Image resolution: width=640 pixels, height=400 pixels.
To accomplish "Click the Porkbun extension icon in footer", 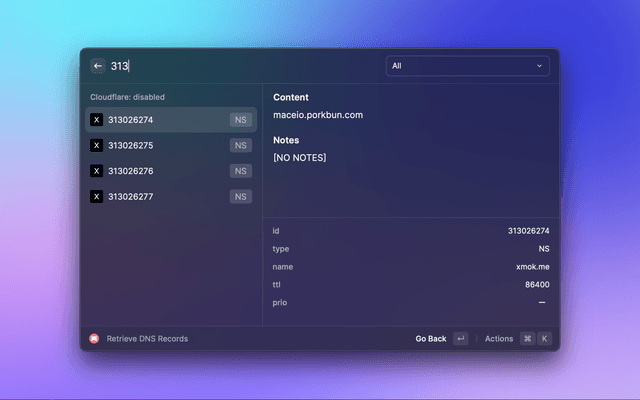I will [x=95, y=339].
